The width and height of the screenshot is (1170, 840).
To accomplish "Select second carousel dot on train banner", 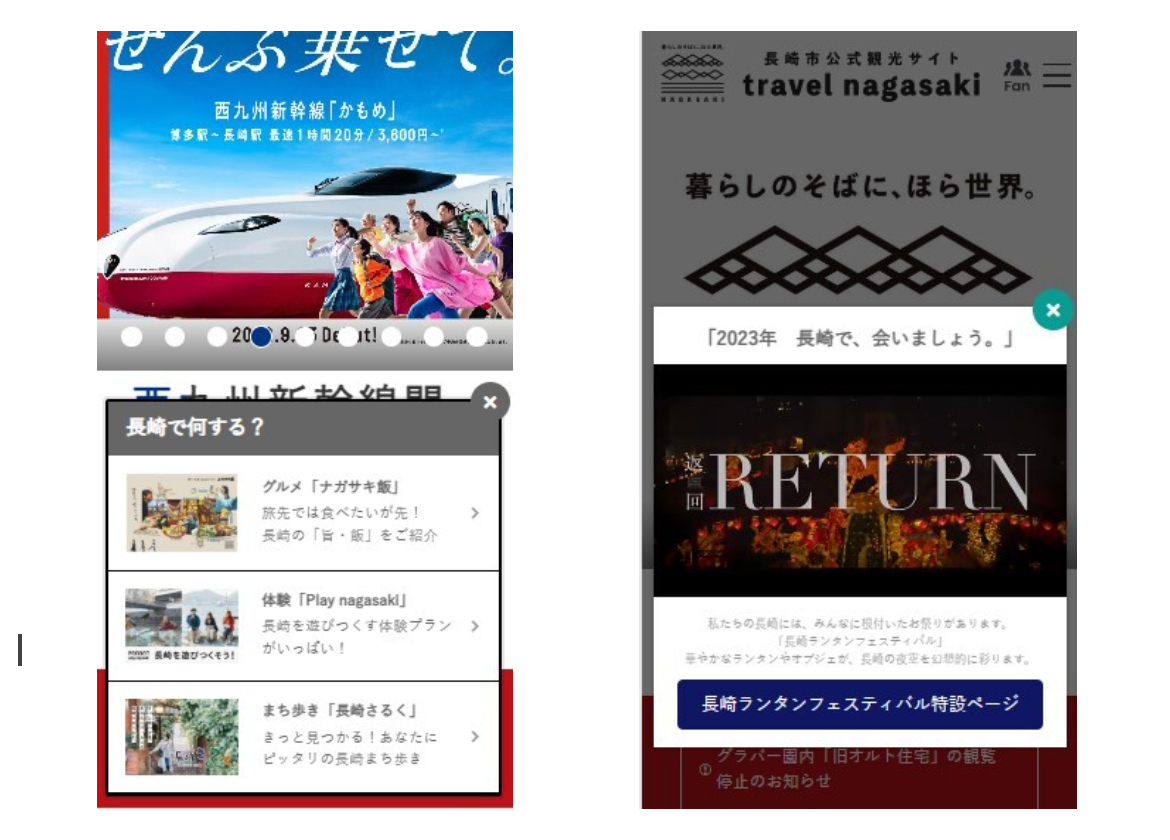I will [175, 336].
